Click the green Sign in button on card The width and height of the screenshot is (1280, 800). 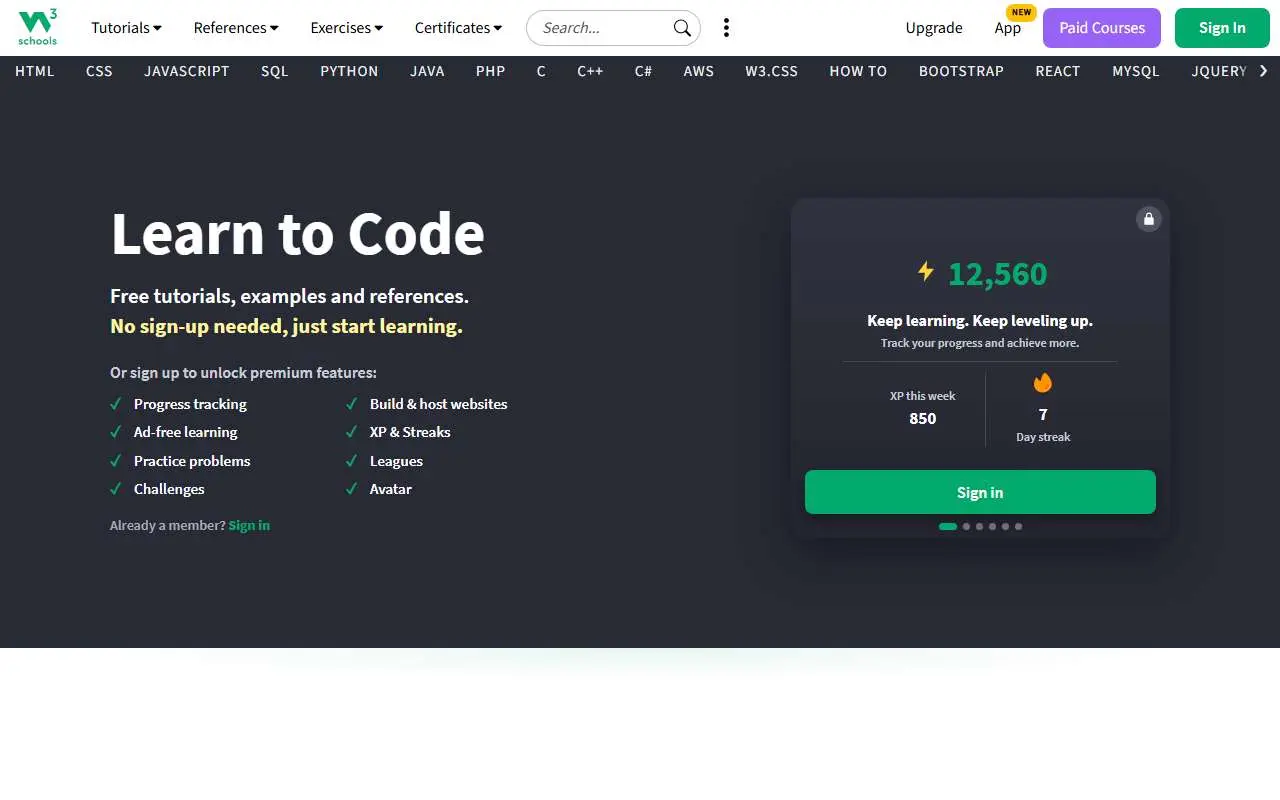coord(980,492)
